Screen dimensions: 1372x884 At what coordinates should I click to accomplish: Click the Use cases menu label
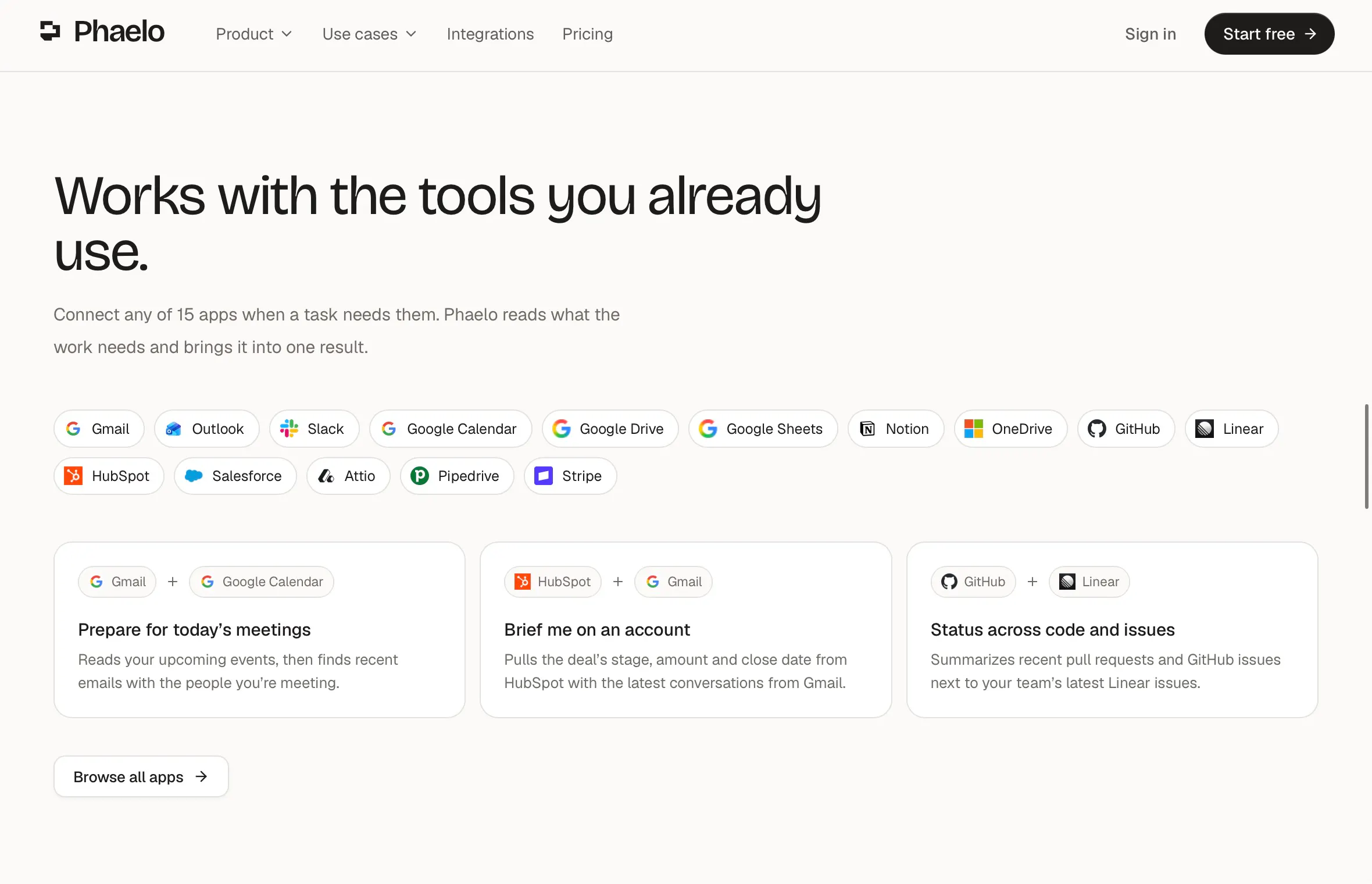pyautogui.click(x=360, y=34)
